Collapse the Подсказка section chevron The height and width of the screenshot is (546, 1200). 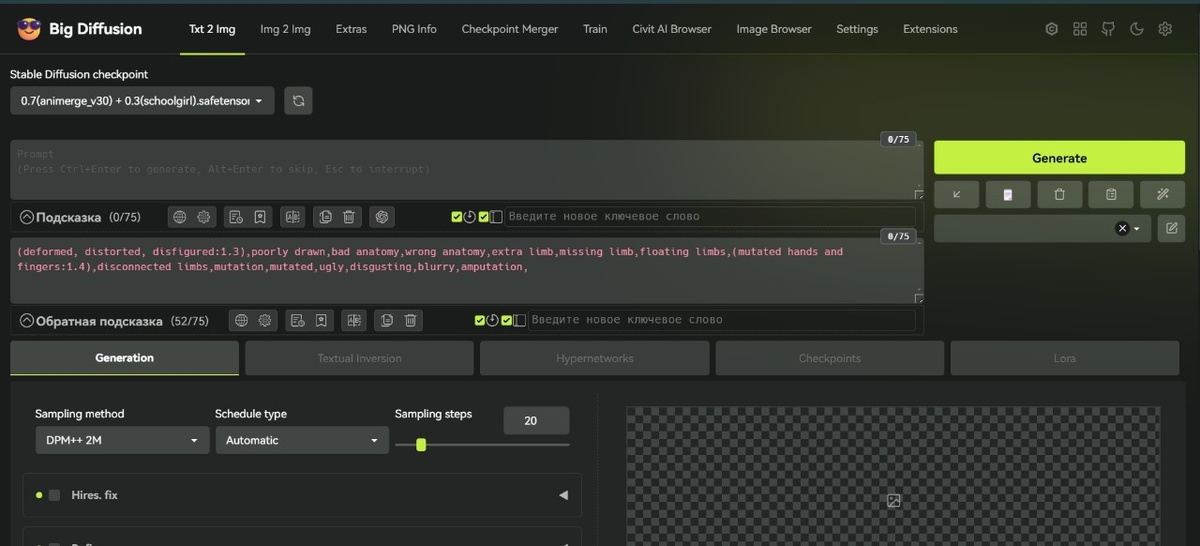[x=27, y=217]
